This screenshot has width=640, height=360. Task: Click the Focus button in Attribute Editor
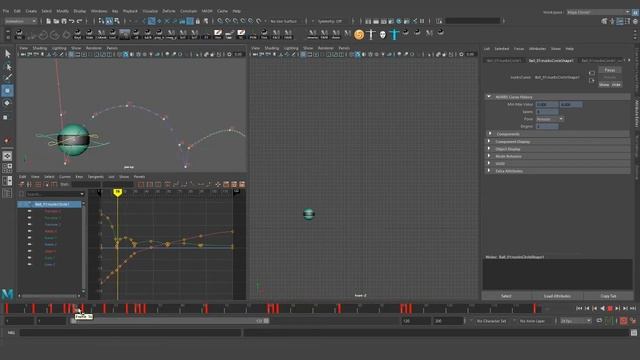610,70
